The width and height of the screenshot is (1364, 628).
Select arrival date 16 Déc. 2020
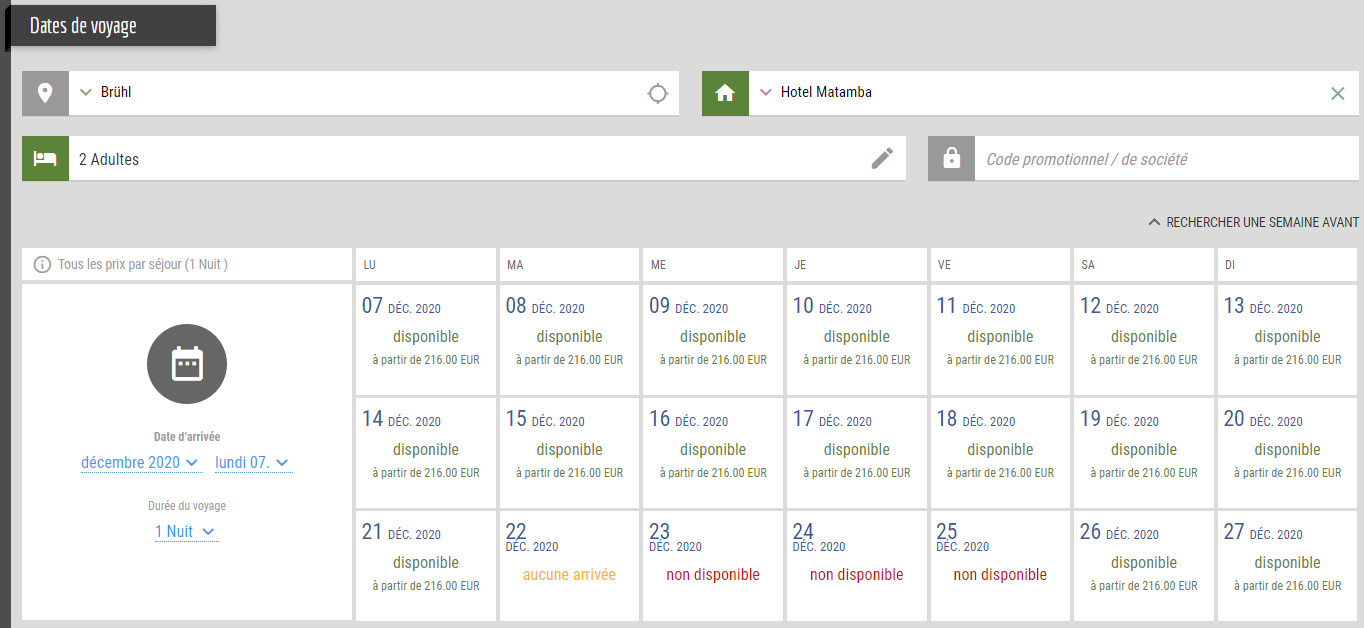713,453
